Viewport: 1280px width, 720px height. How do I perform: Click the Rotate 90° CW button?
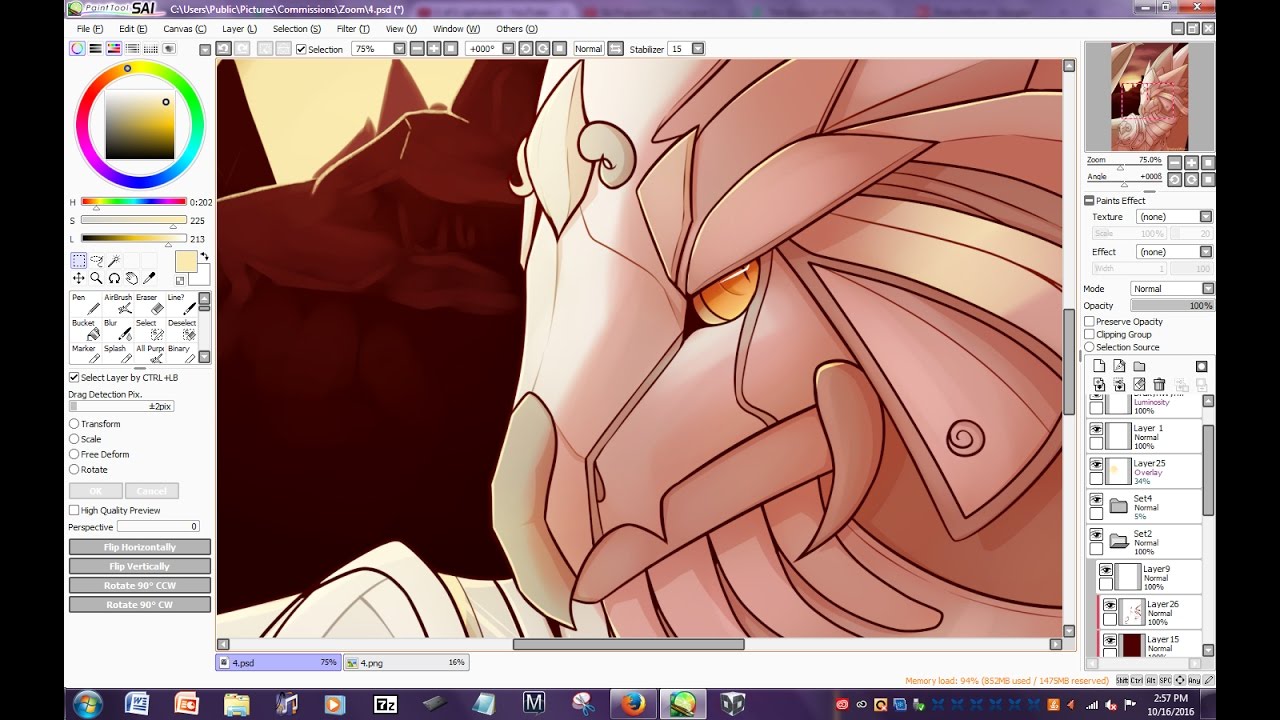tap(140, 604)
